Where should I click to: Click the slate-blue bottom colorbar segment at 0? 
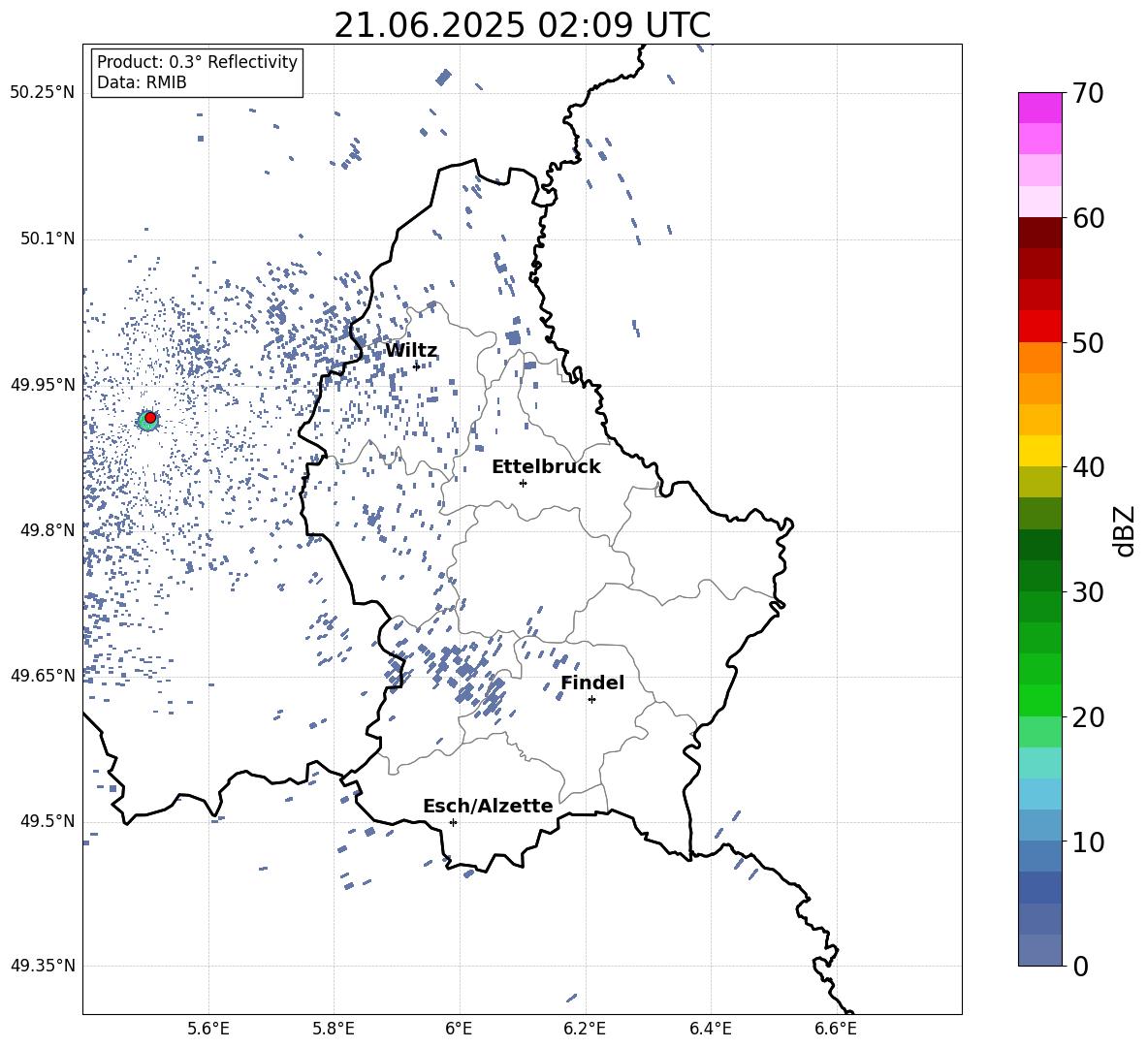click(1039, 951)
